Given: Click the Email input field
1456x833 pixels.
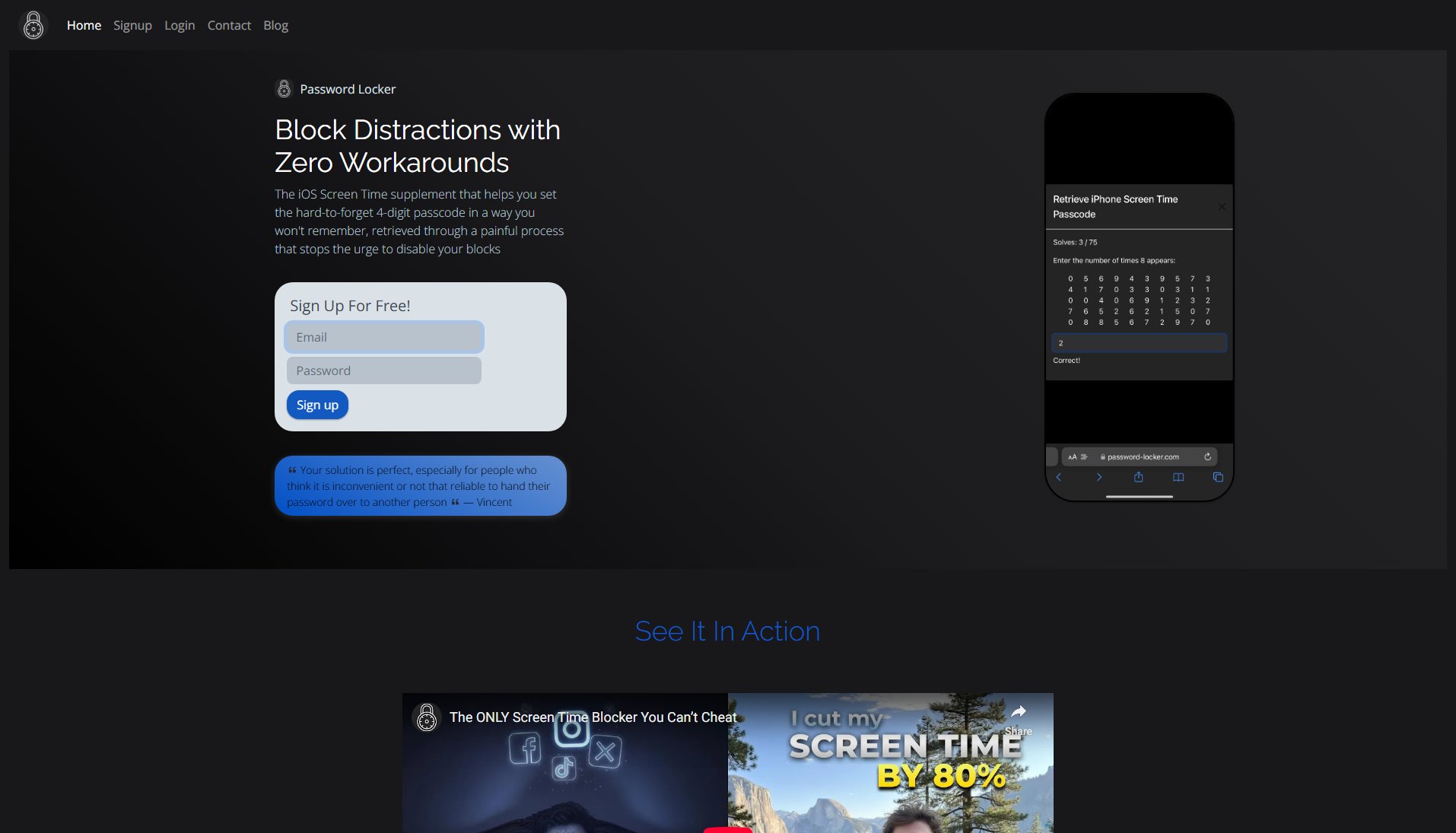Looking at the screenshot, I should pos(384,337).
